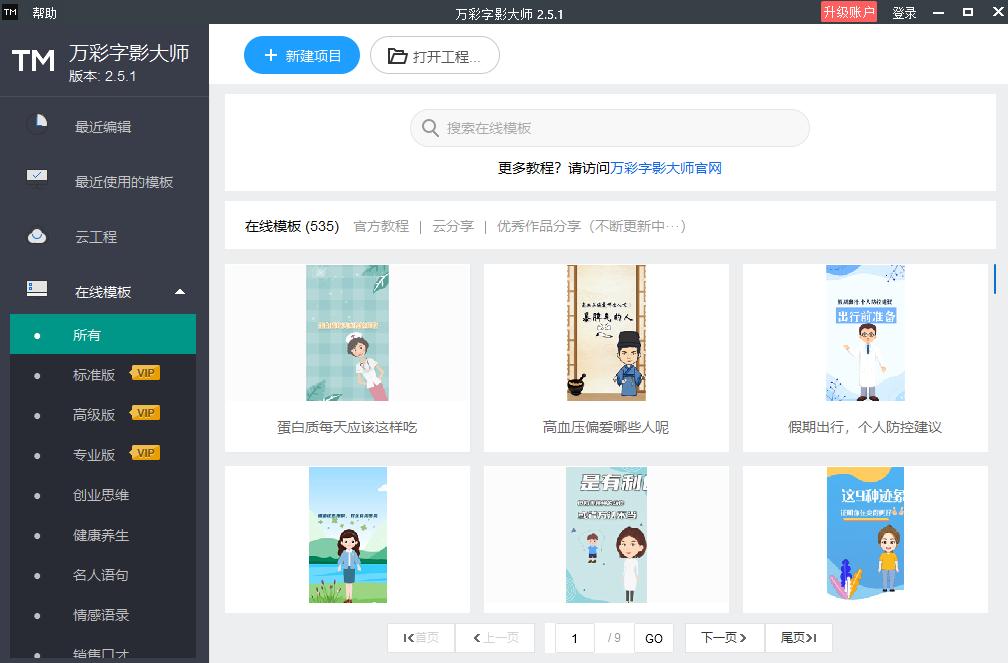Open the 高血压偏爱哪些人呢 template thumbnail
This screenshot has width=1008, height=663.
pyautogui.click(x=606, y=333)
